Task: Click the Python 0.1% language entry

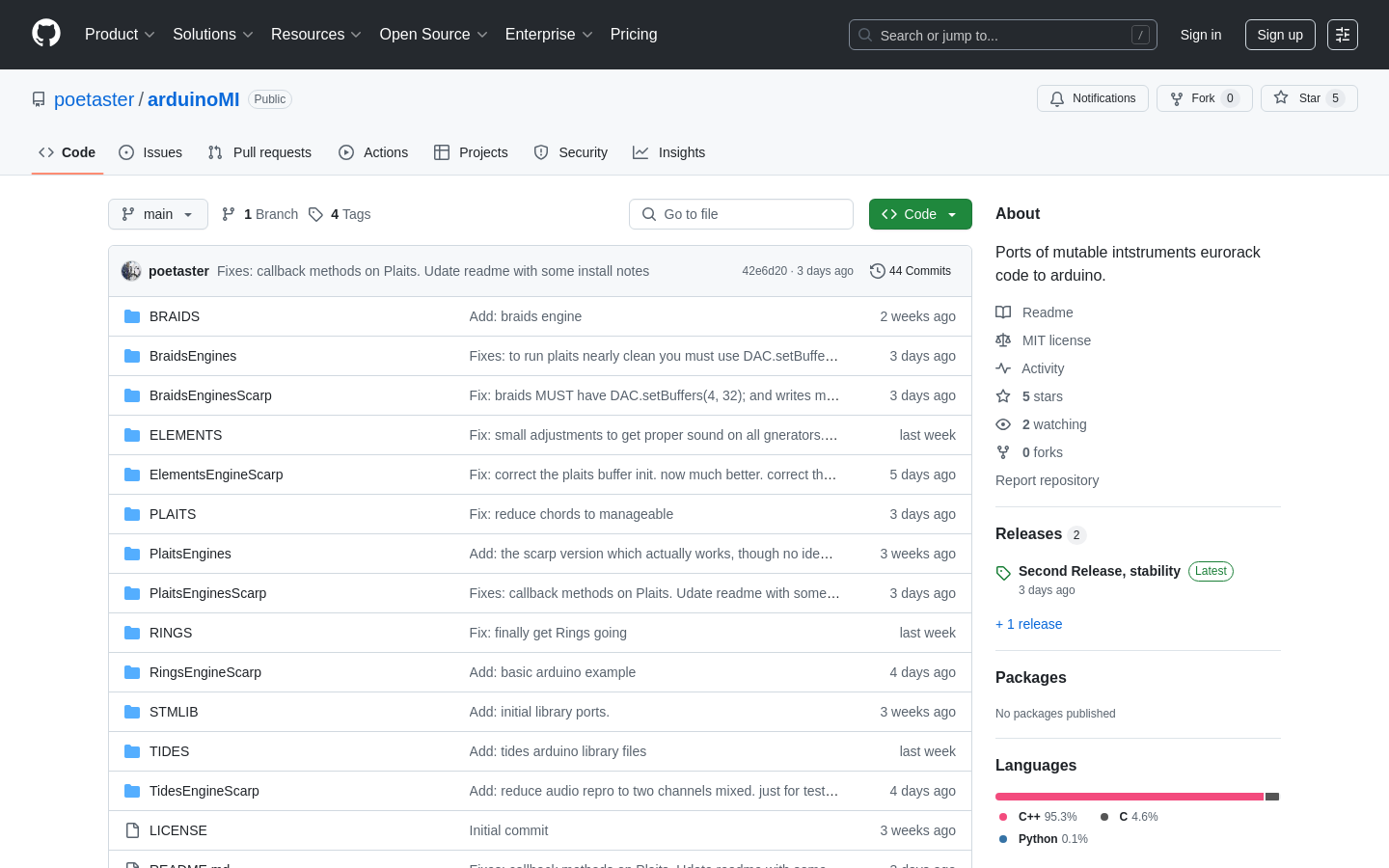Action: [1044, 839]
